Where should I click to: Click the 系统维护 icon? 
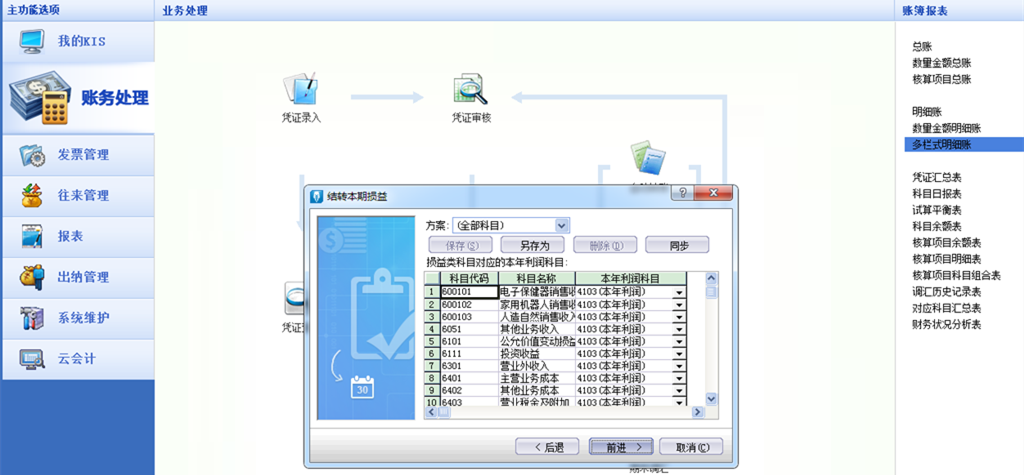pyautogui.click(x=32, y=318)
